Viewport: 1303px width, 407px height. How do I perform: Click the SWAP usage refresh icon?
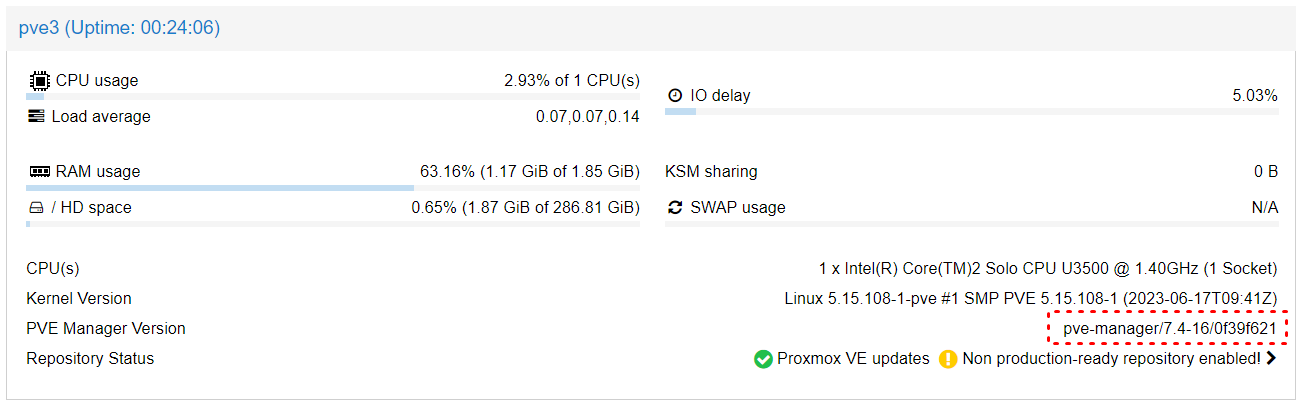(x=675, y=207)
